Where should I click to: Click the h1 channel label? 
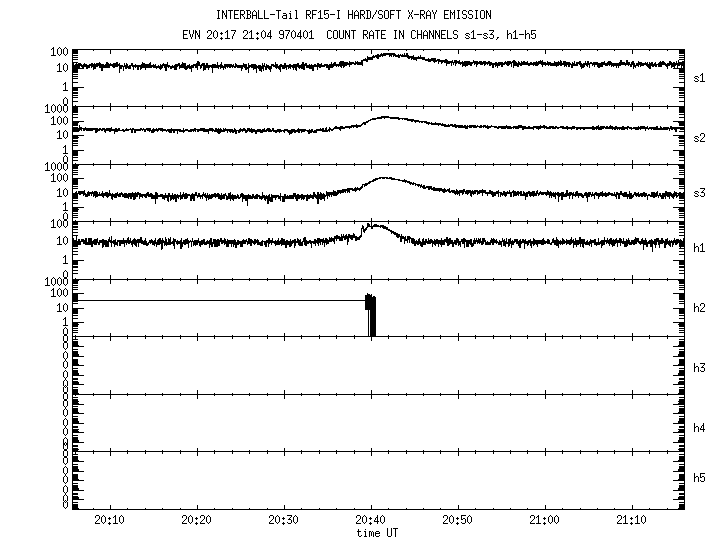pyautogui.click(x=700, y=248)
